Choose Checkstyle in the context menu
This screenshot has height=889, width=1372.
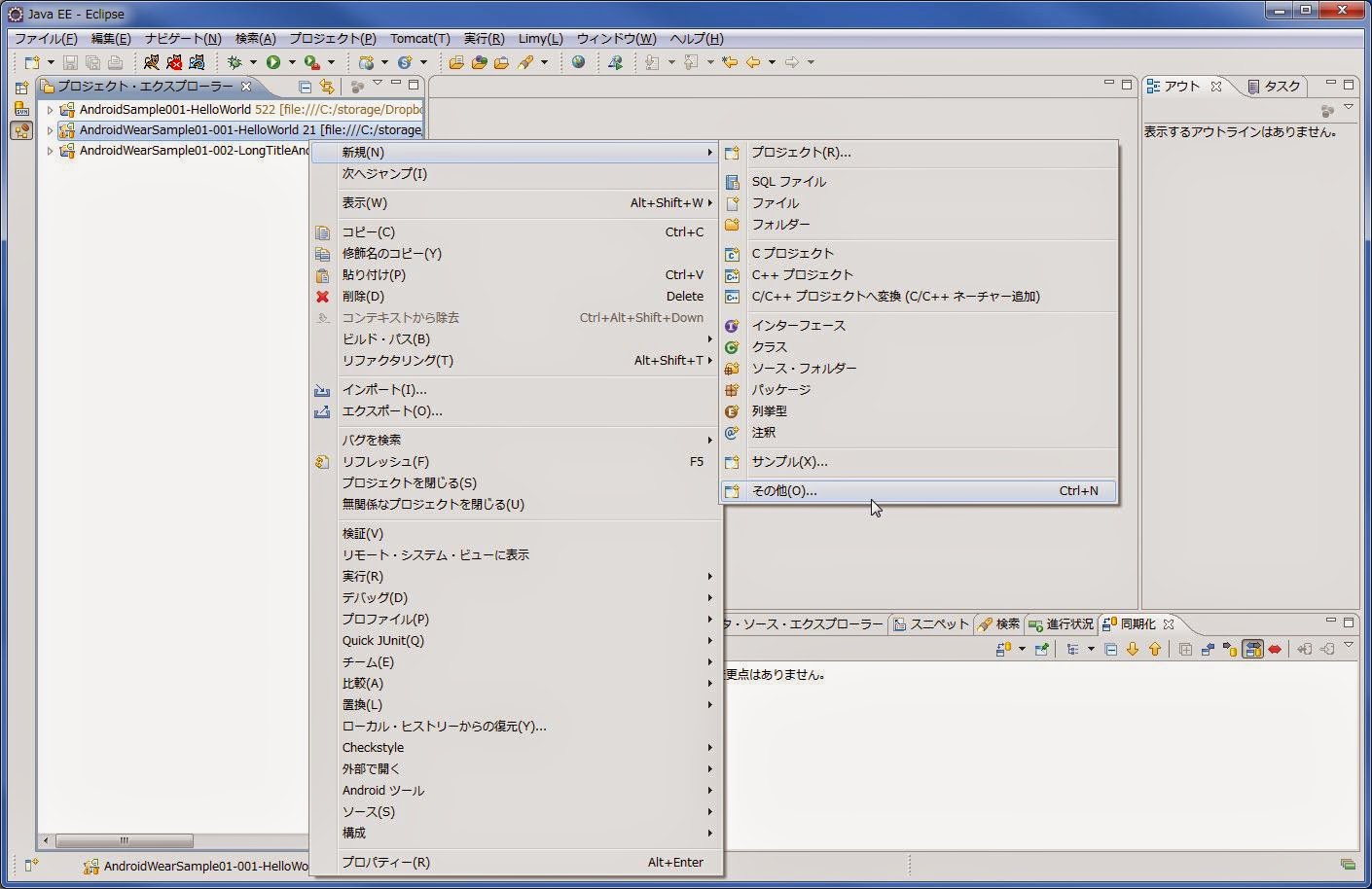(x=517, y=748)
